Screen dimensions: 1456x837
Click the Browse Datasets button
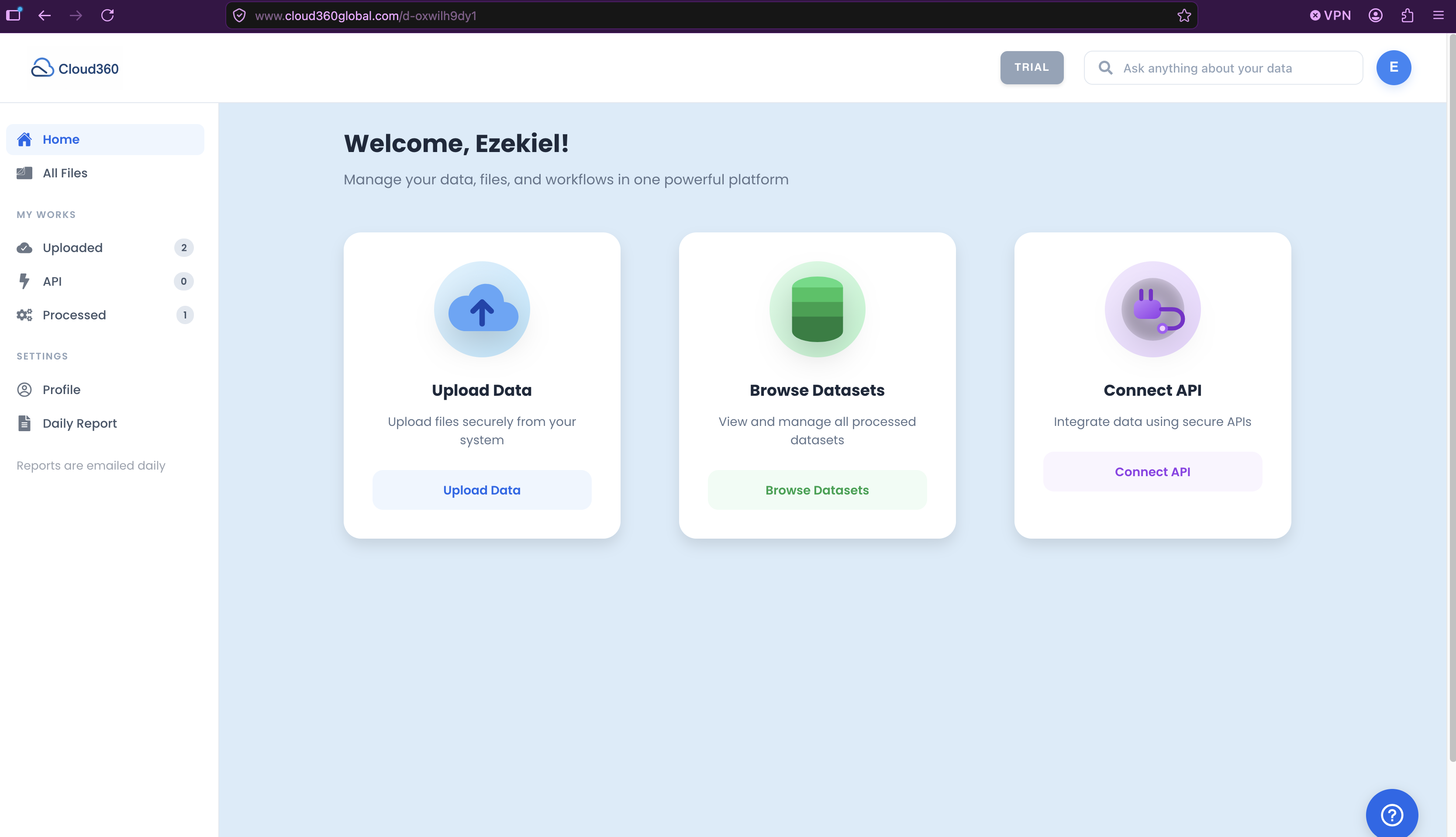click(817, 490)
